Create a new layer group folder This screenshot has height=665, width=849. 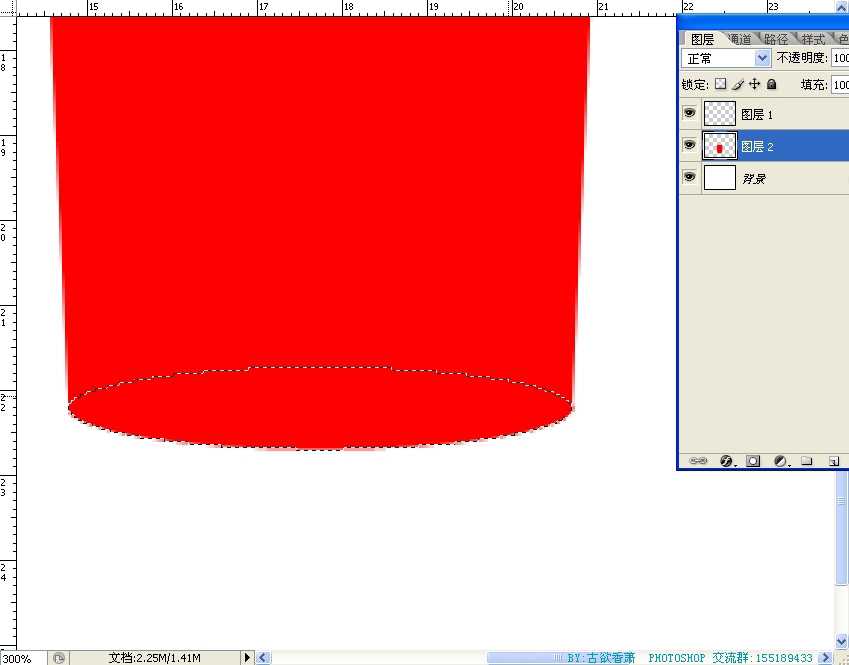[807, 461]
